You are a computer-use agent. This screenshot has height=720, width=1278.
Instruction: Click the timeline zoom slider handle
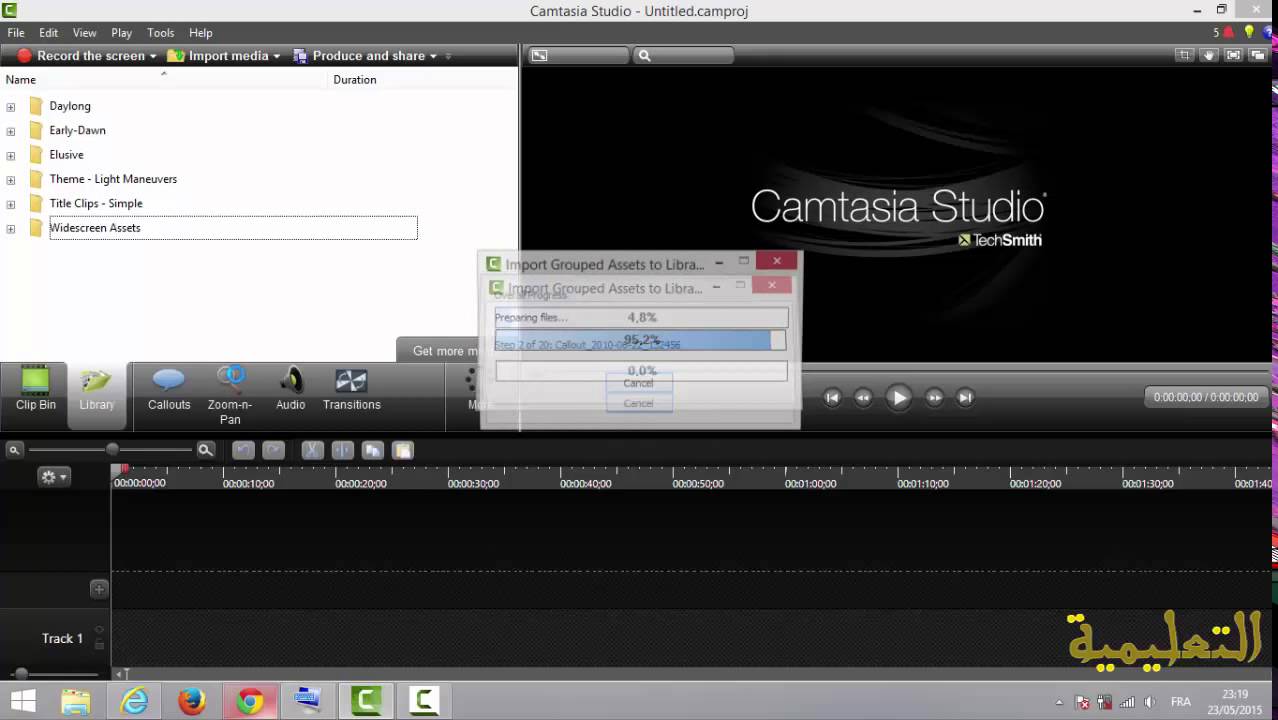112,450
